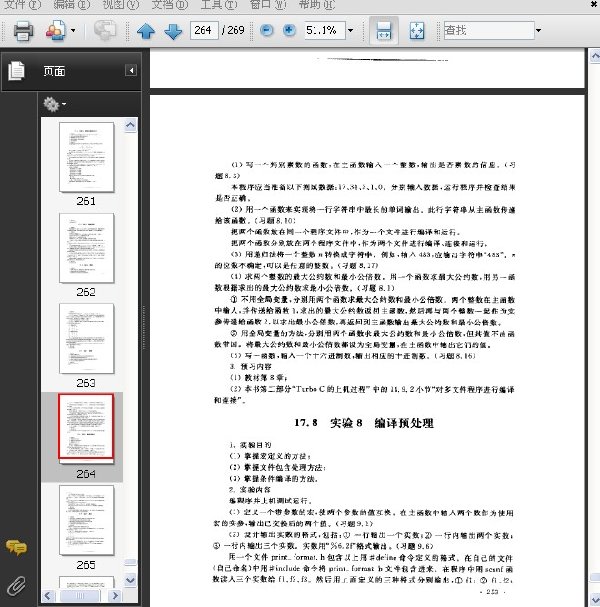Click the Pages panel icon

click(16, 71)
